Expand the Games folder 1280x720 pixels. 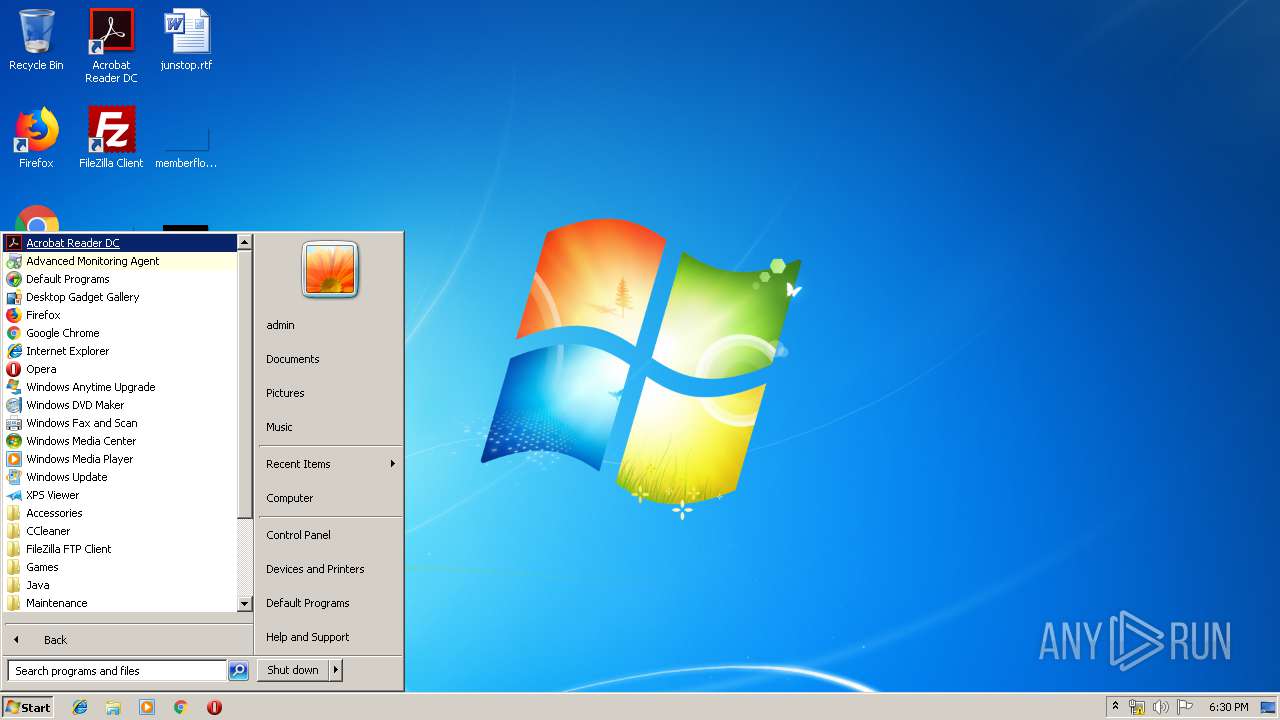pos(120,567)
